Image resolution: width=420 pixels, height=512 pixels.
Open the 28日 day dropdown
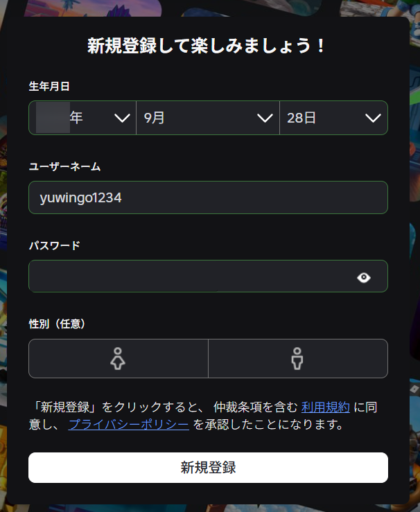coord(334,118)
